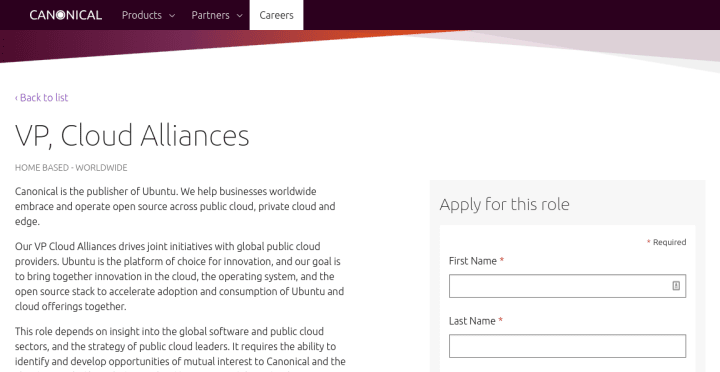The width and height of the screenshot is (720, 372).
Task: Click the 'Last Name' label
Action: tap(476, 321)
